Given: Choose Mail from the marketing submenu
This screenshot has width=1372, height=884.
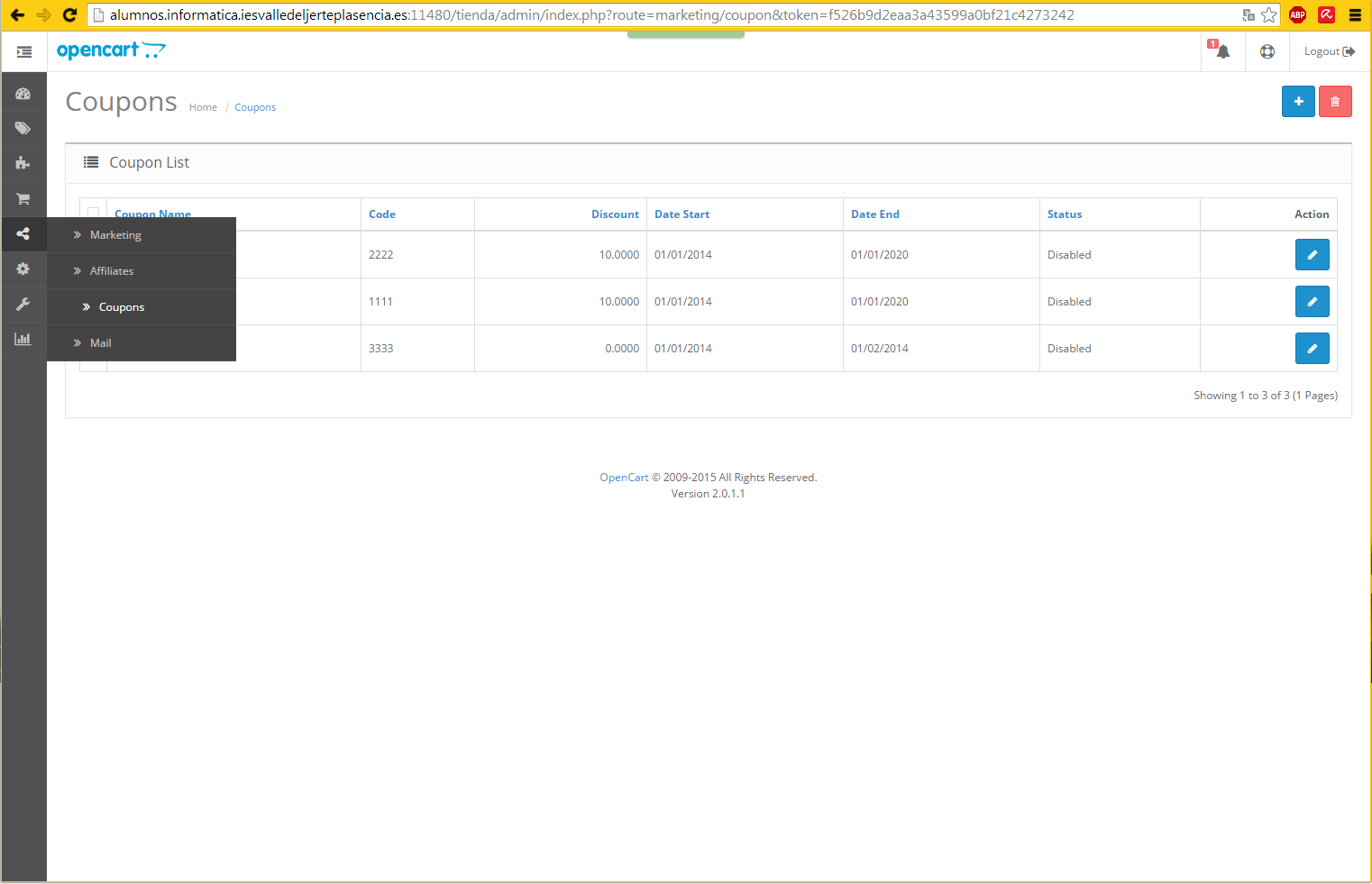Looking at the screenshot, I should 101,343.
